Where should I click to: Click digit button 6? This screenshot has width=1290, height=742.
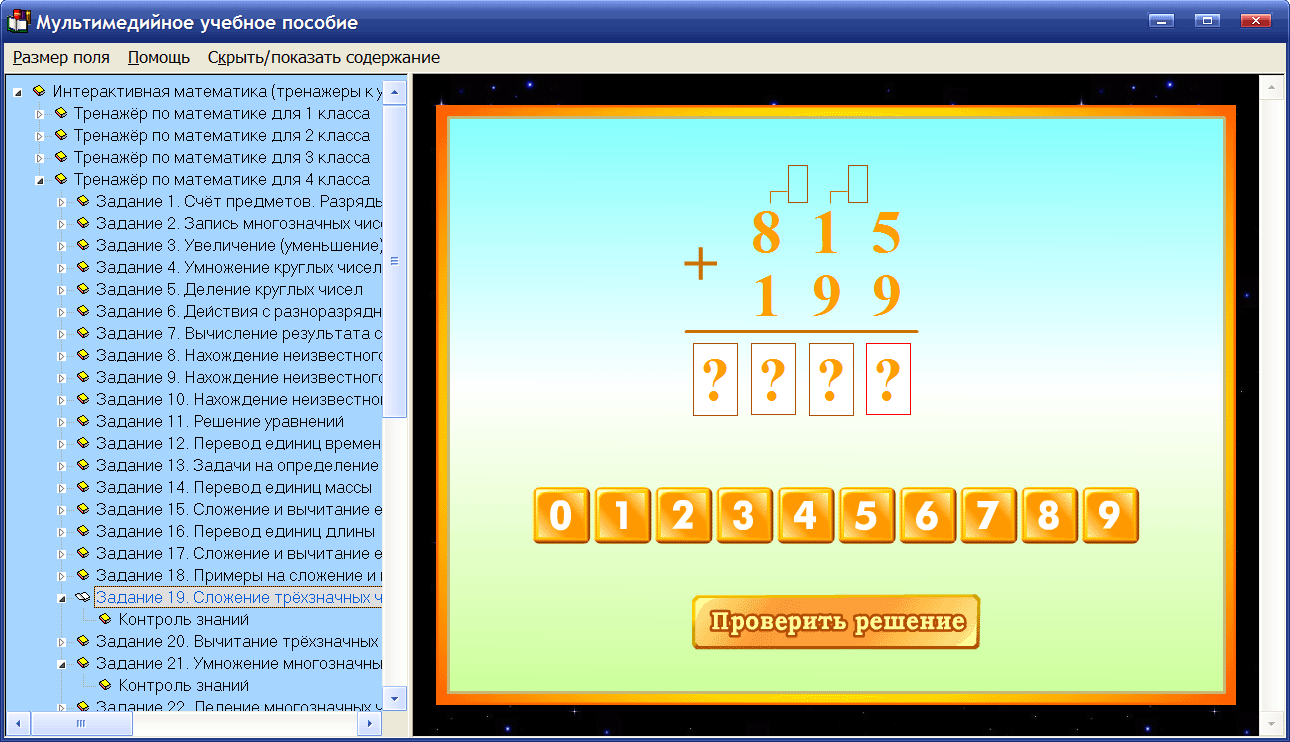pyautogui.click(x=927, y=515)
